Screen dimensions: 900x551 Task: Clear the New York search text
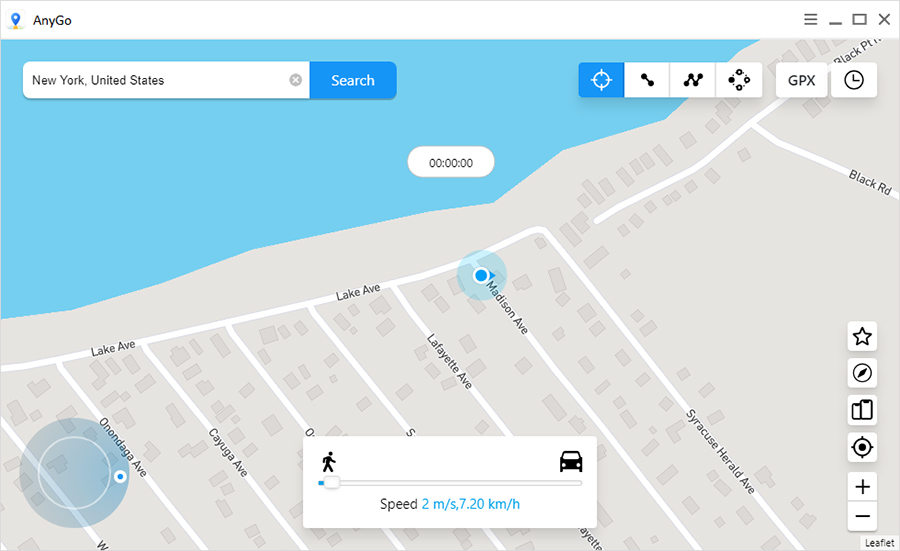[x=295, y=80]
